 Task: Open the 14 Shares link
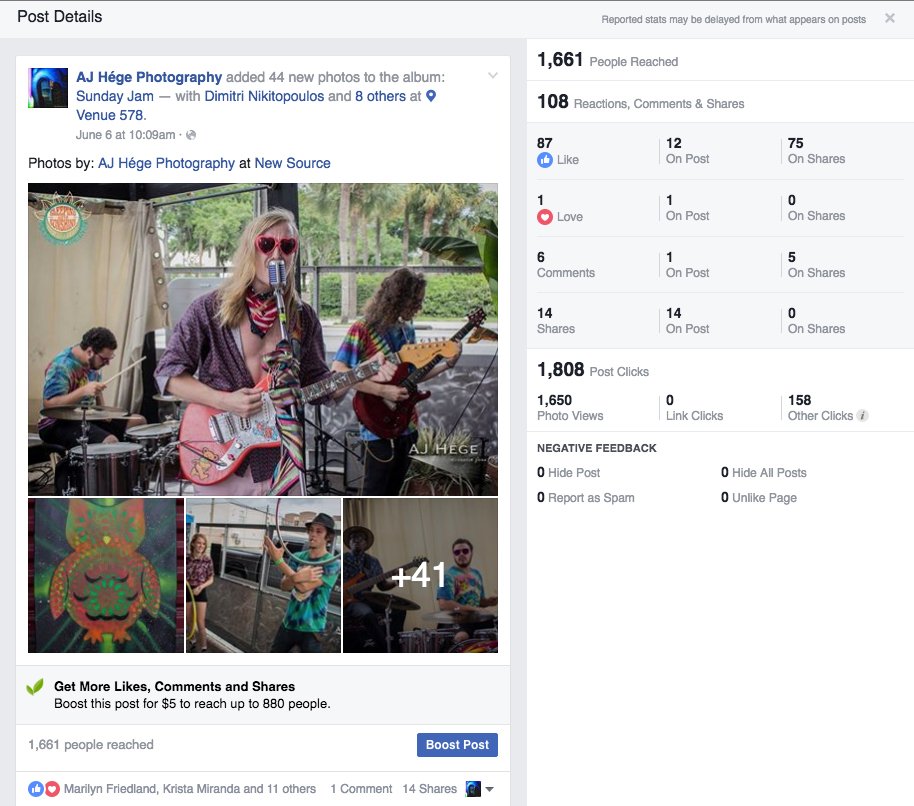pos(430,789)
